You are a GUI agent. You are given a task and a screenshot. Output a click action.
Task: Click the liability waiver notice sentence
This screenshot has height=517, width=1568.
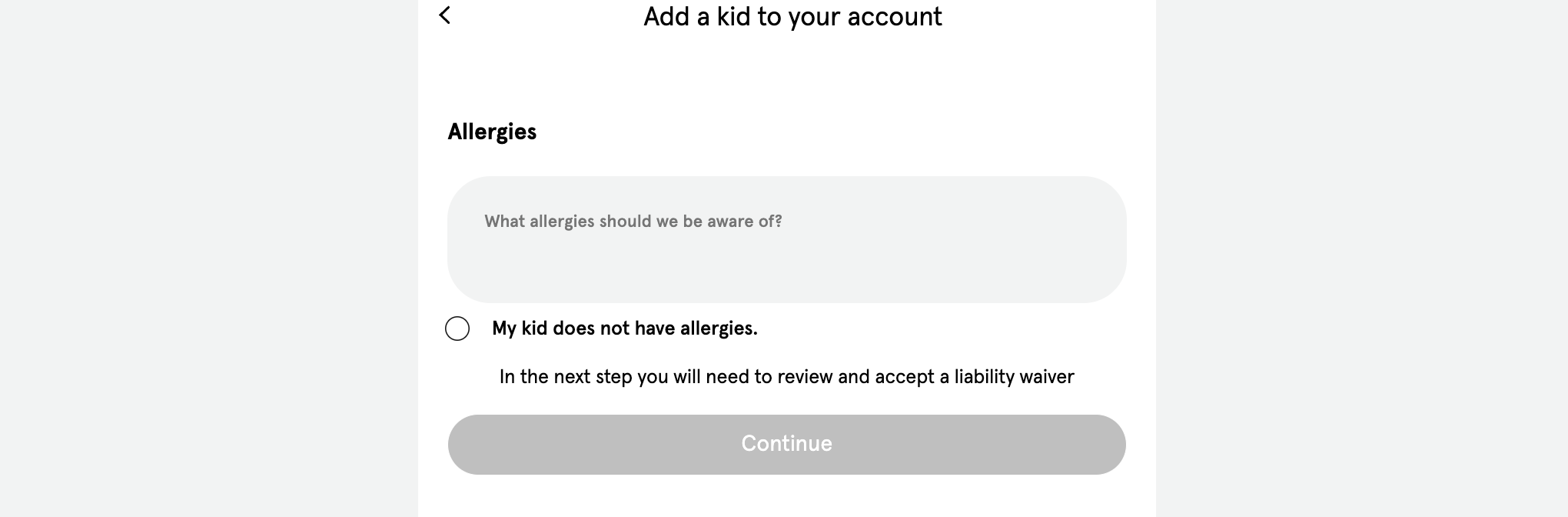tap(786, 377)
